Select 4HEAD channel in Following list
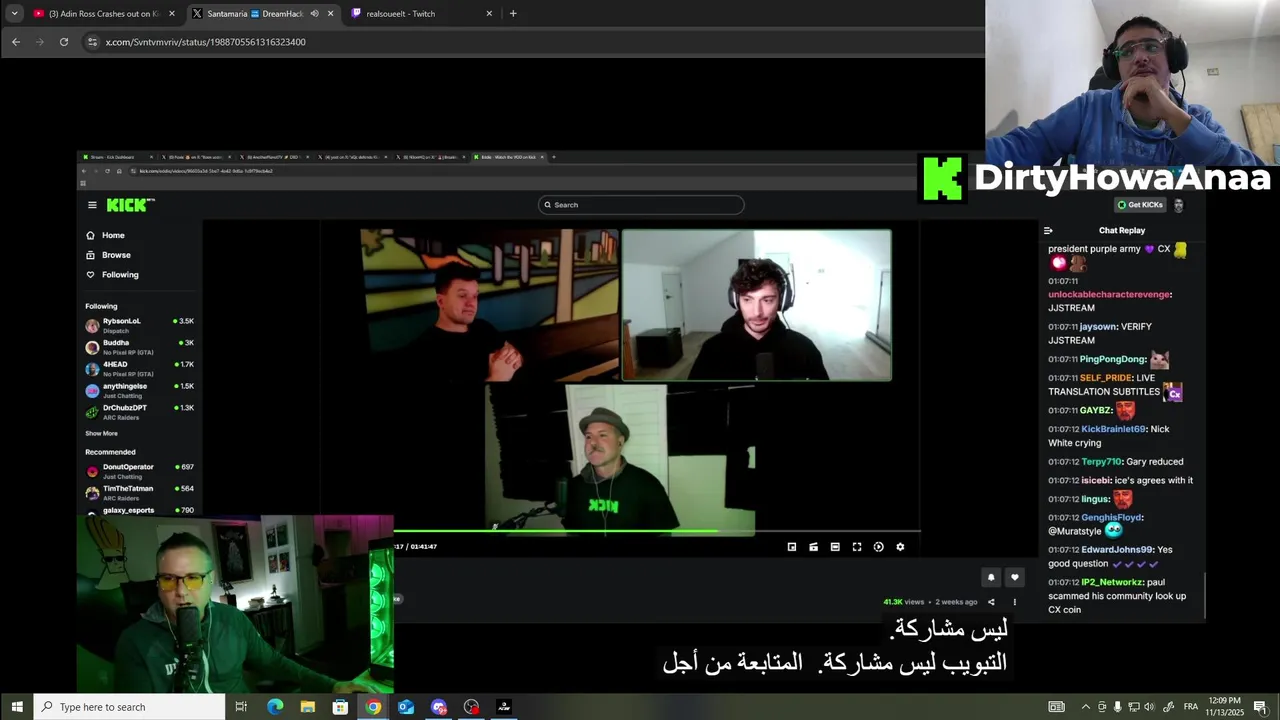 139,369
